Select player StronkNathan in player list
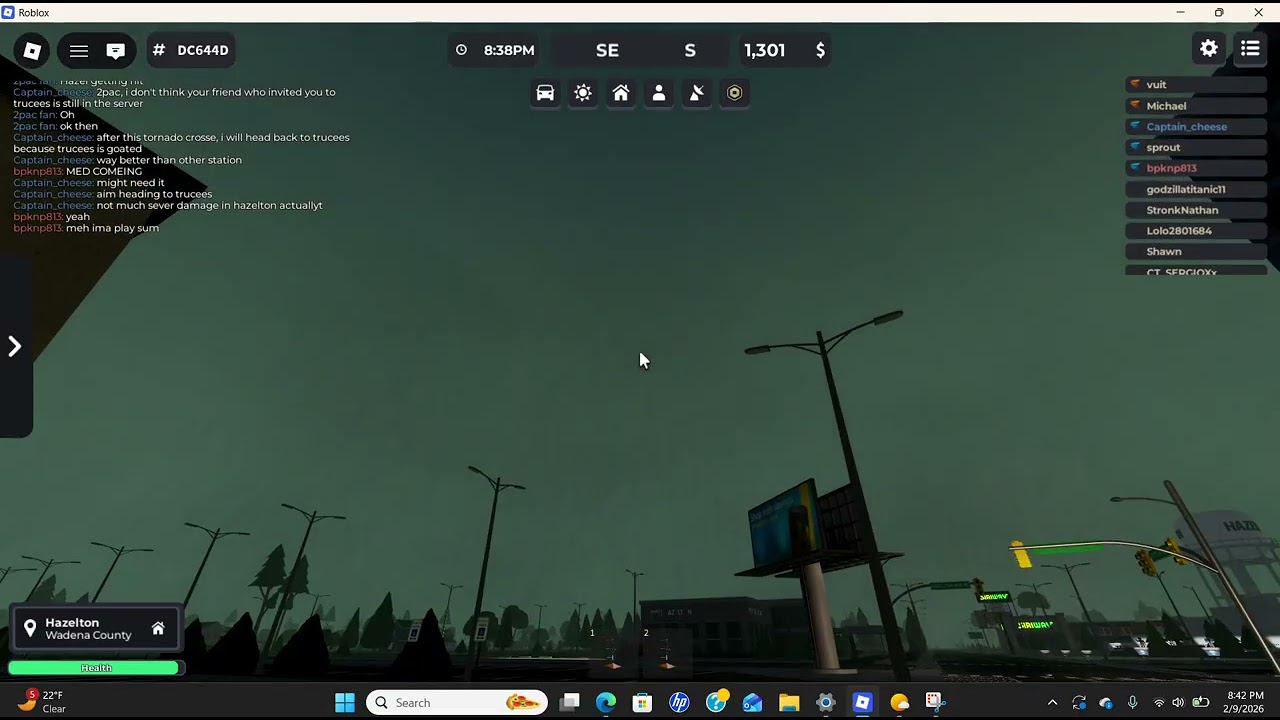1280x720 pixels. (x=1195, y=211)
